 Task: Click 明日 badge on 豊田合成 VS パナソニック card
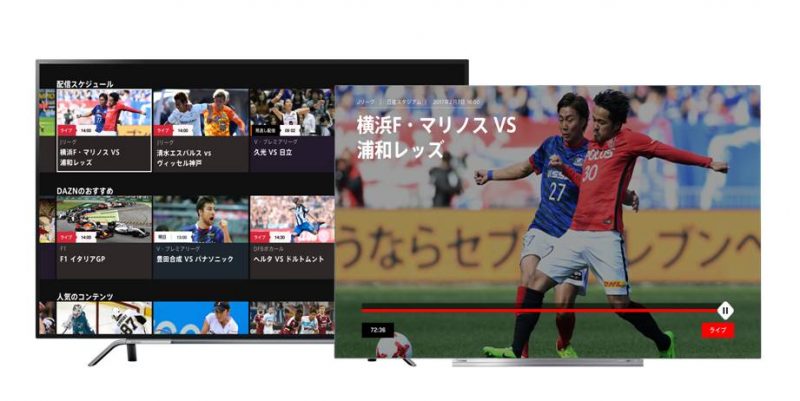pyautogui.click(x=162, y=237)
